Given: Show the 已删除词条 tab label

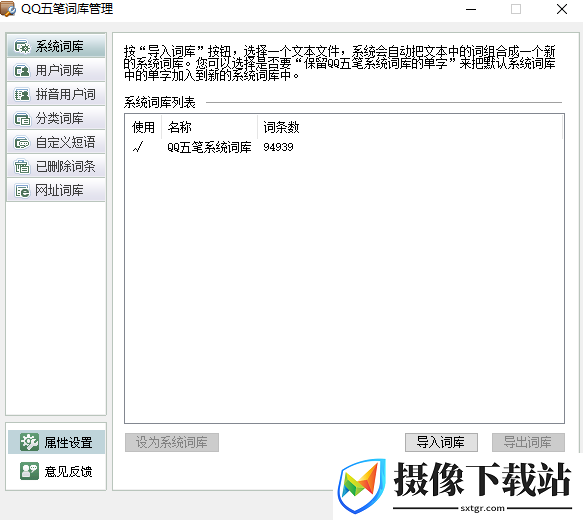Looking at the screenshot, I should pos(65,167).
